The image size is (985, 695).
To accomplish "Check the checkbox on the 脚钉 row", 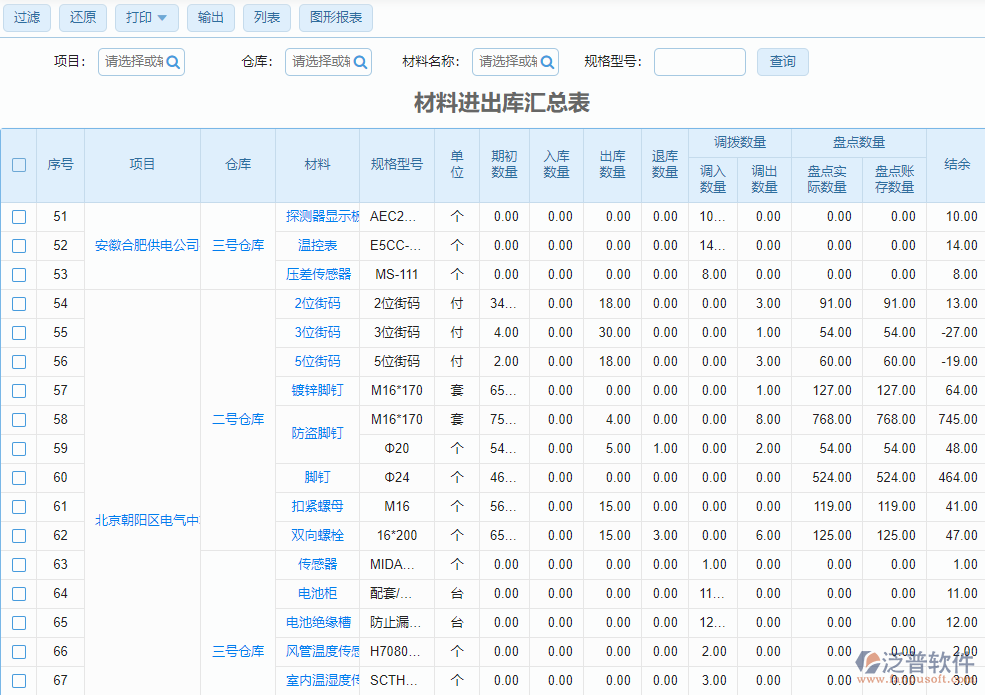I will point(18,478).
